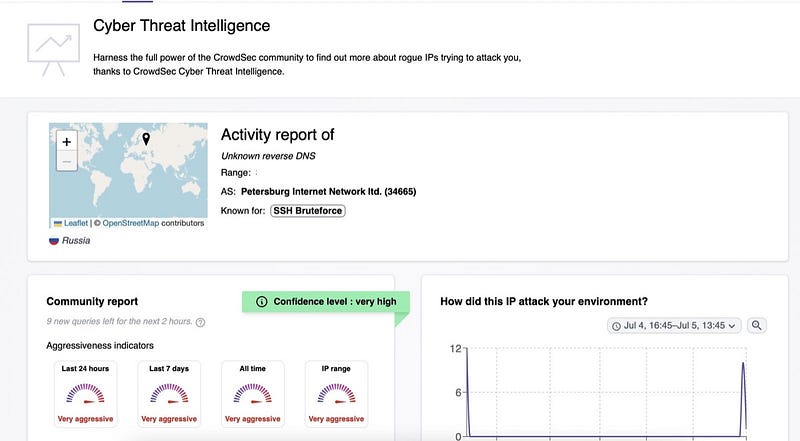The height and width of the screenshot is (441, 800).
Task: Open the Leaflet link
Action: pyautogui.click(x=76, y=223)
